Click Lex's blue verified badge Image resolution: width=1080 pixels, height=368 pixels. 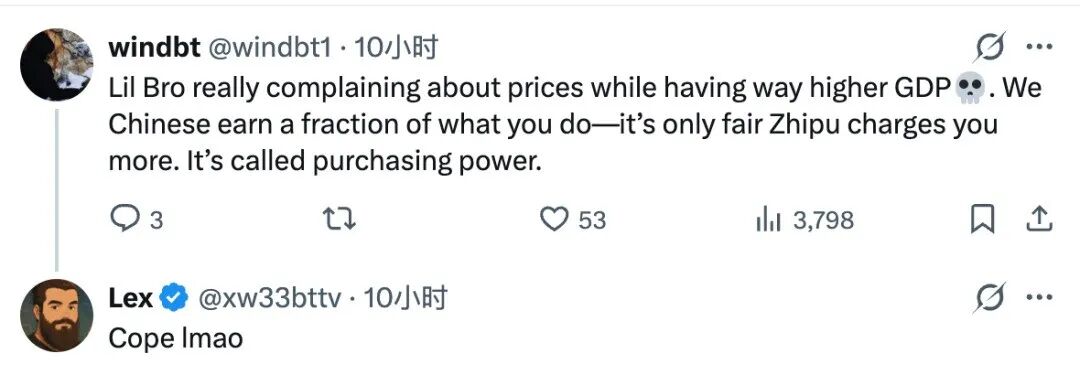coord(174,298)
